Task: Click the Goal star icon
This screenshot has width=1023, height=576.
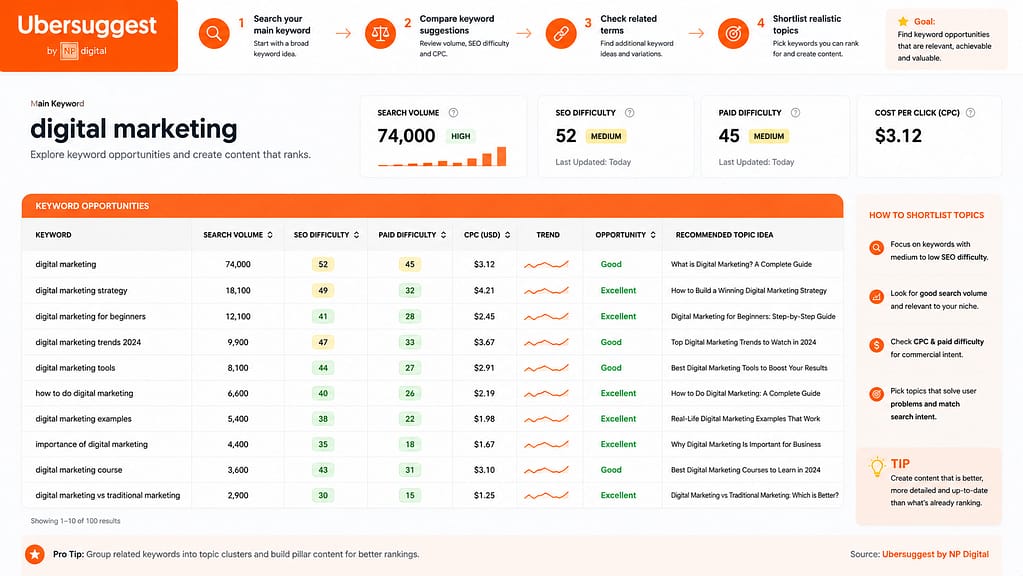Action: (903, 22)
